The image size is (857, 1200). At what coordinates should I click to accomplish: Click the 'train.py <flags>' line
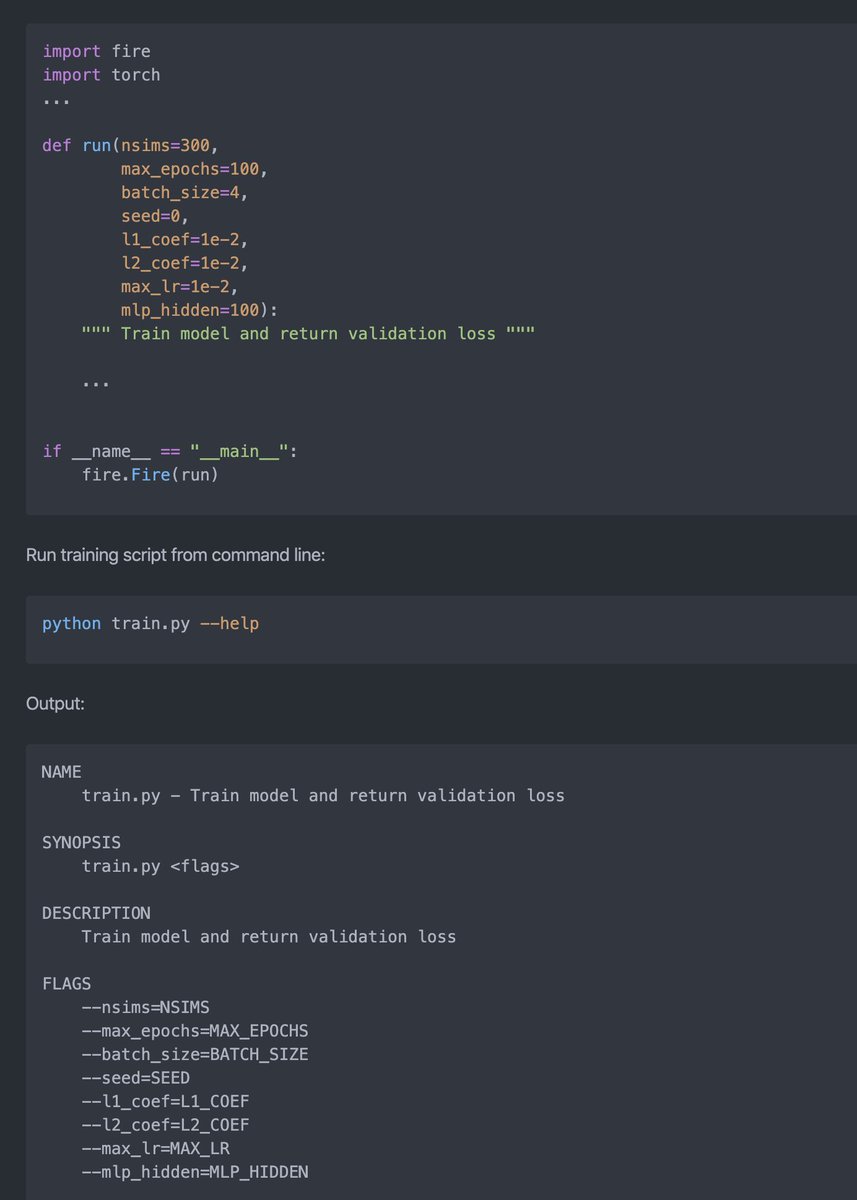tap(160, 866)
